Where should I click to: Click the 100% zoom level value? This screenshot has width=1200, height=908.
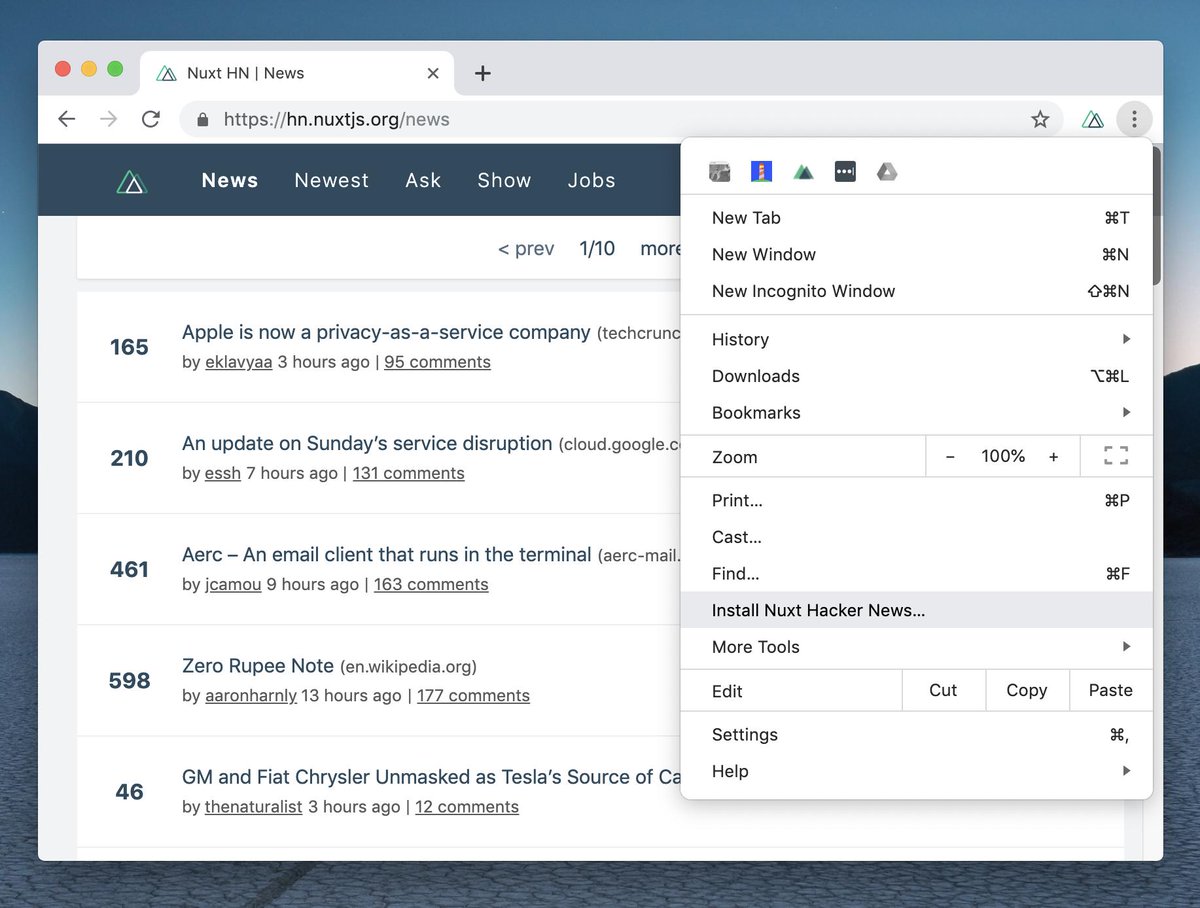[1003, 457]
